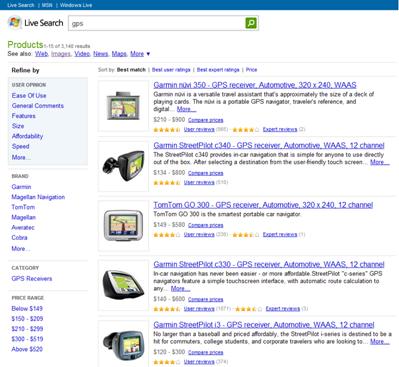Filter by TomTom brand
This screenshot has height=367, width=399.
tap(23, 207)
